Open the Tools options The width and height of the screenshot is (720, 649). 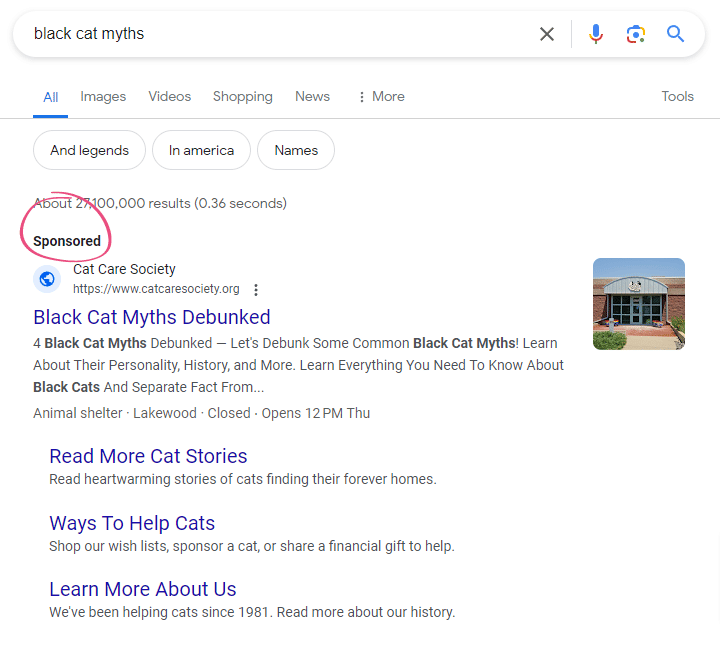(677, 96)
